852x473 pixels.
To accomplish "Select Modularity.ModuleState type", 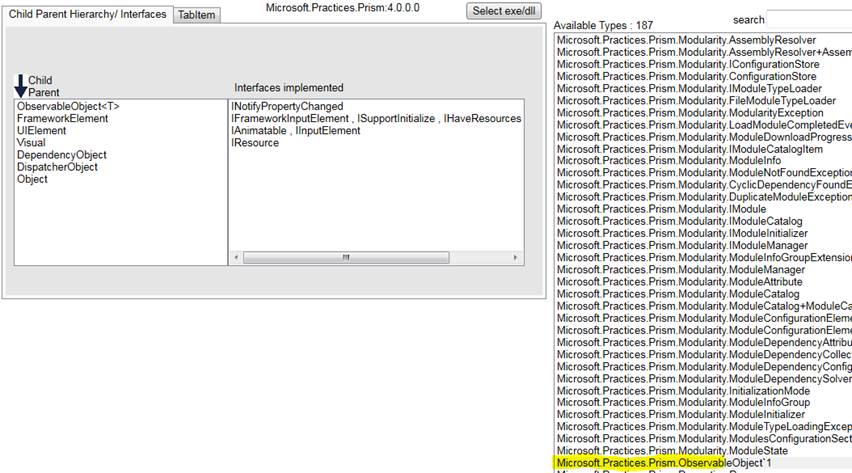I will [x=672, y=451].
